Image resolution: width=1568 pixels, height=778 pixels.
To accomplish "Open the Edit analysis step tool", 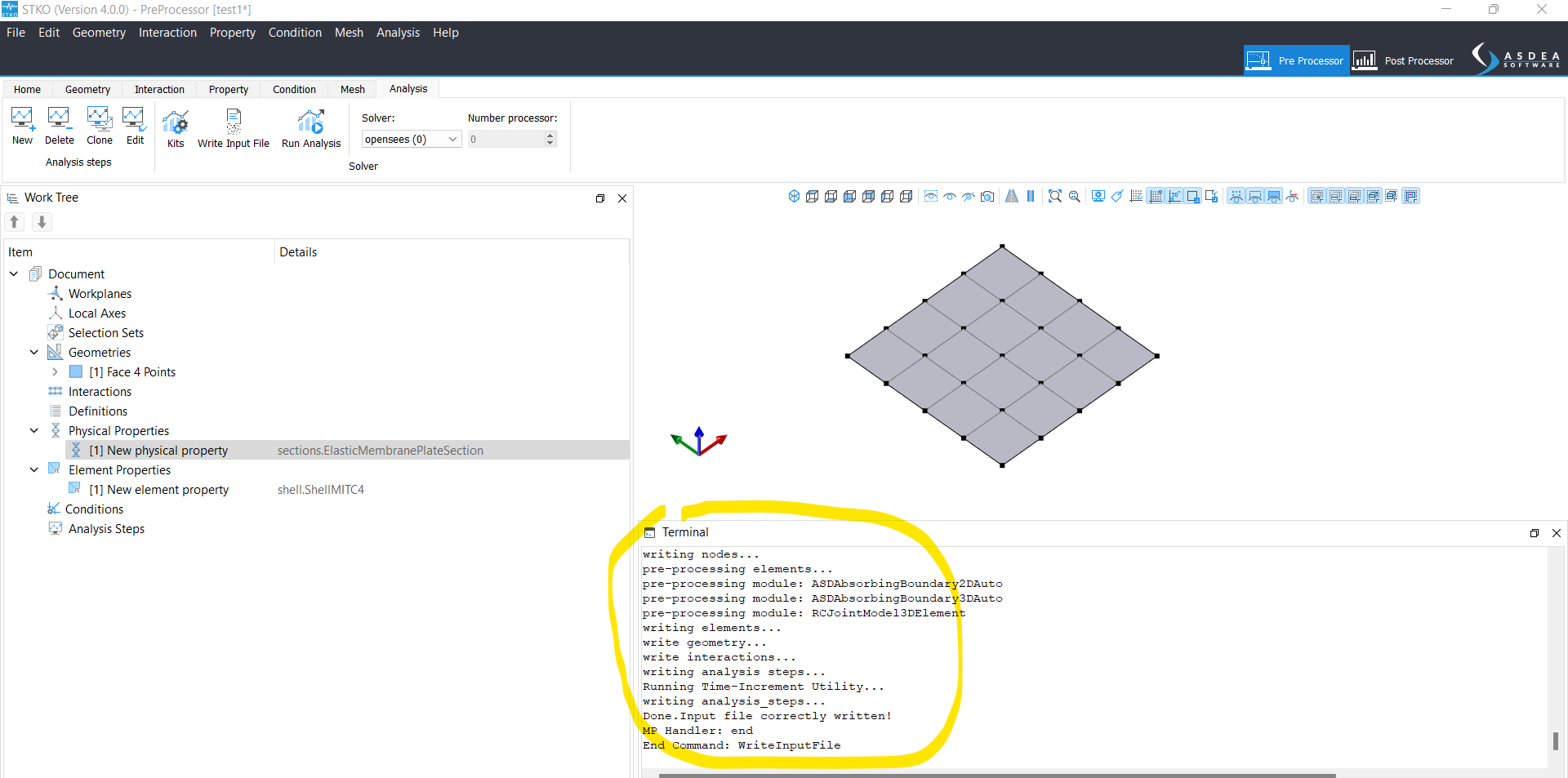I will (135, 127).
